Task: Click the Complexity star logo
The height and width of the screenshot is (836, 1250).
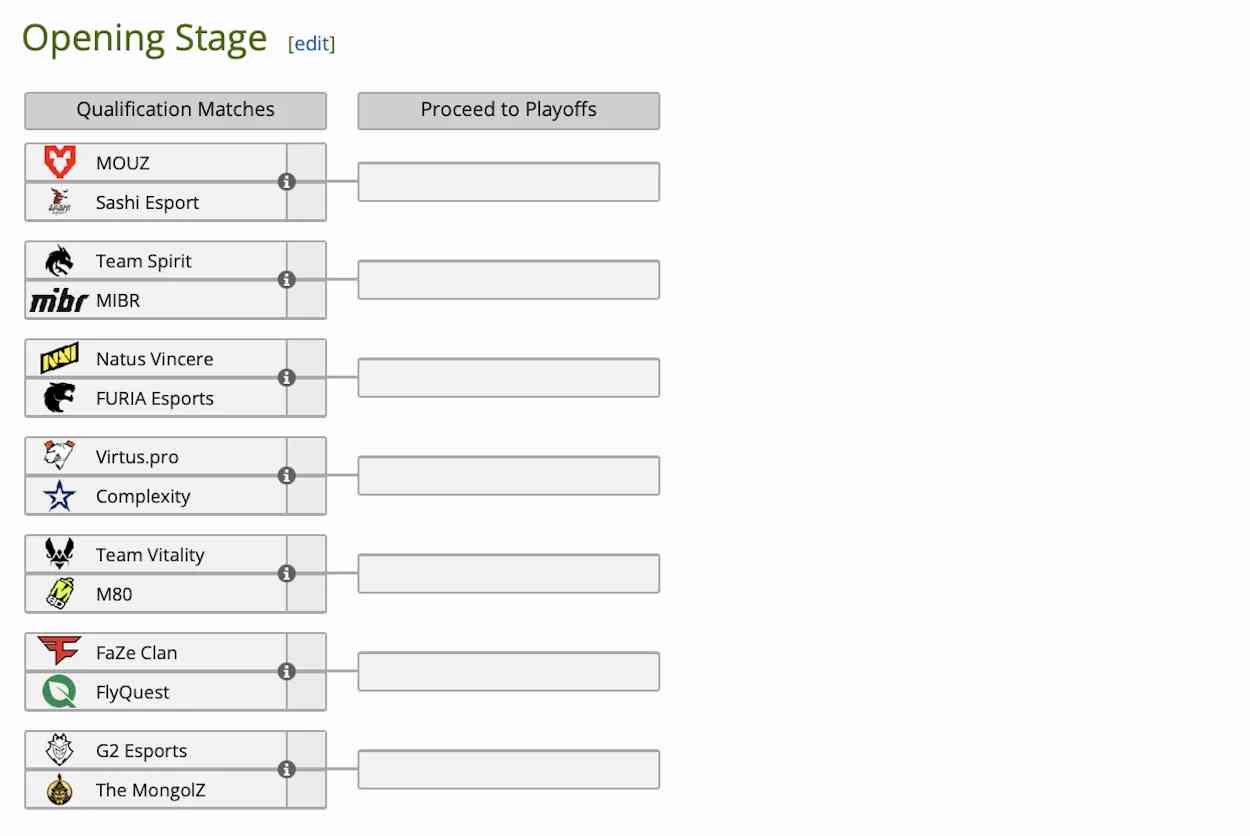Action: coord(60,496)
